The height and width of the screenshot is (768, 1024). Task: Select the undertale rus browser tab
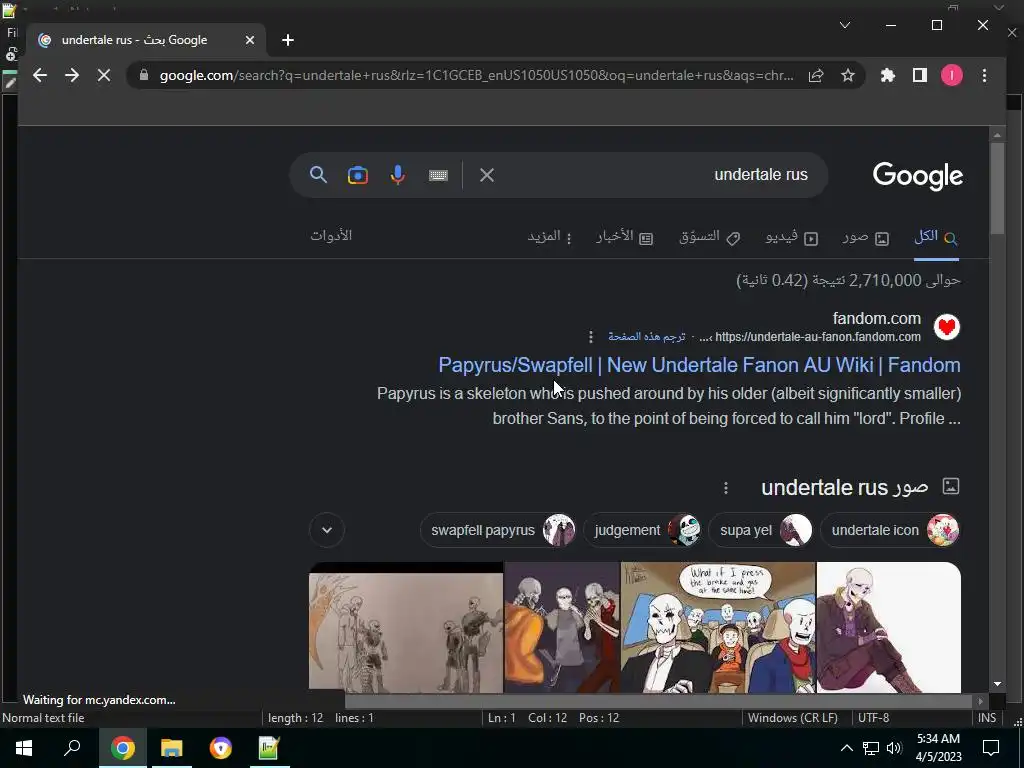[x=146, y=40]
